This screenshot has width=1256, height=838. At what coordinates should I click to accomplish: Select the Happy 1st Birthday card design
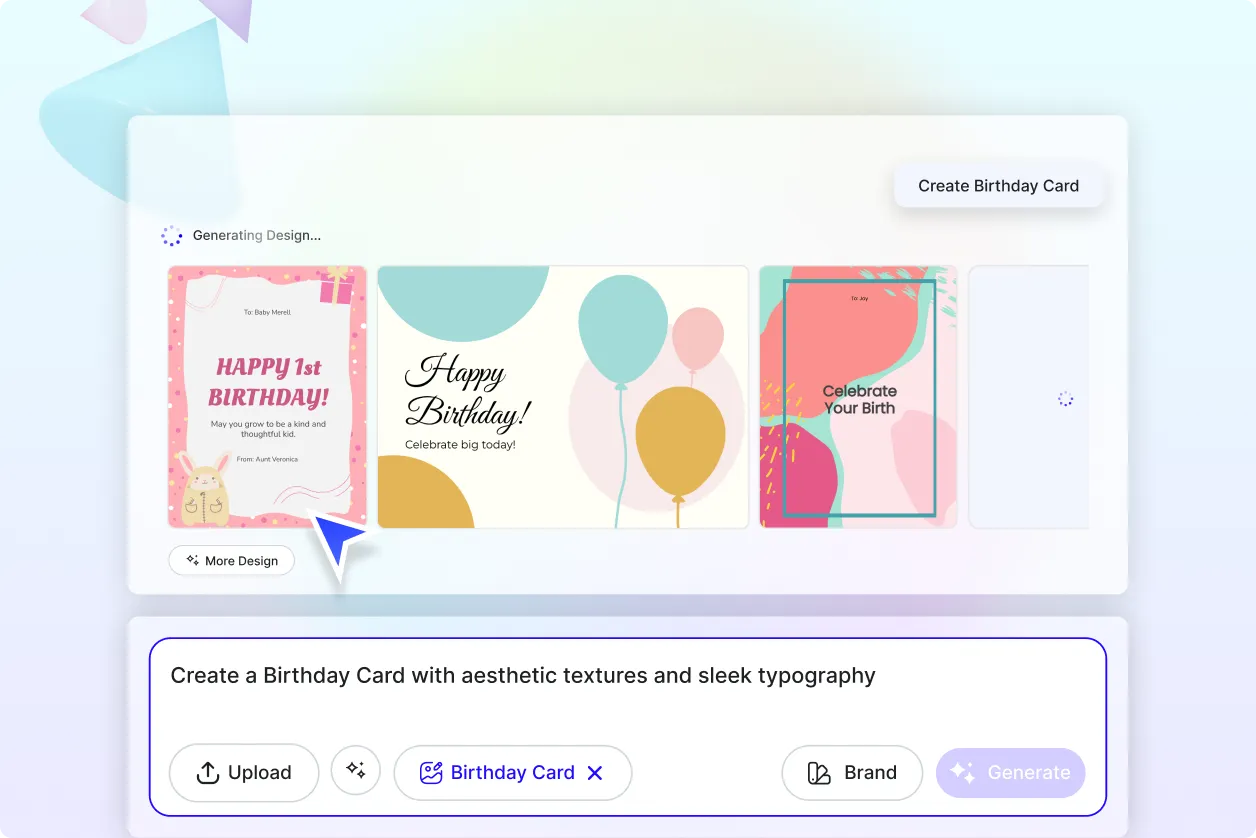tap(266, 396)
